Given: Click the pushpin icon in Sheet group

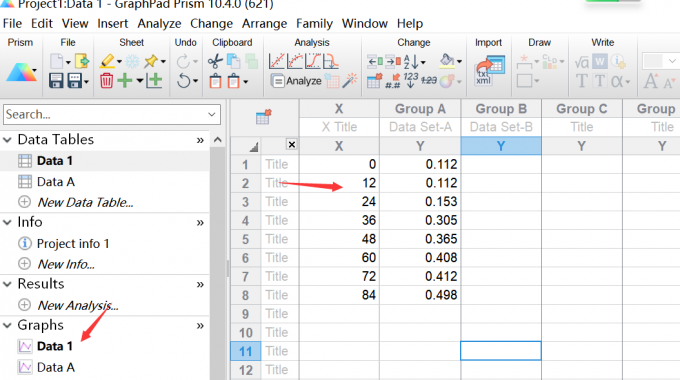Looking at the screenshot, I should (151, 61).
